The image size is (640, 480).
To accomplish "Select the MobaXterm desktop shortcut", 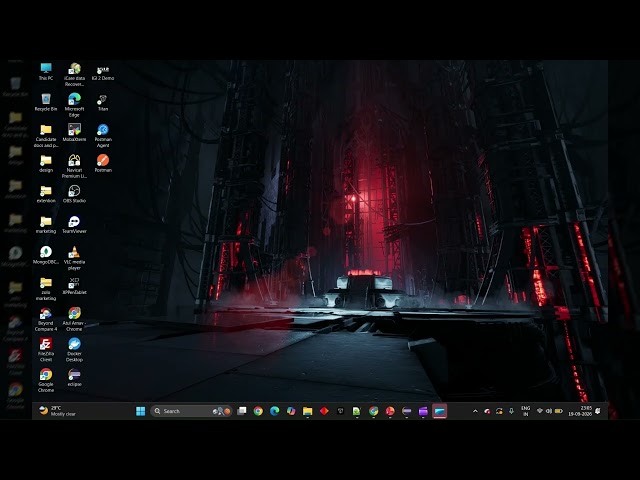I will [74, 133].
